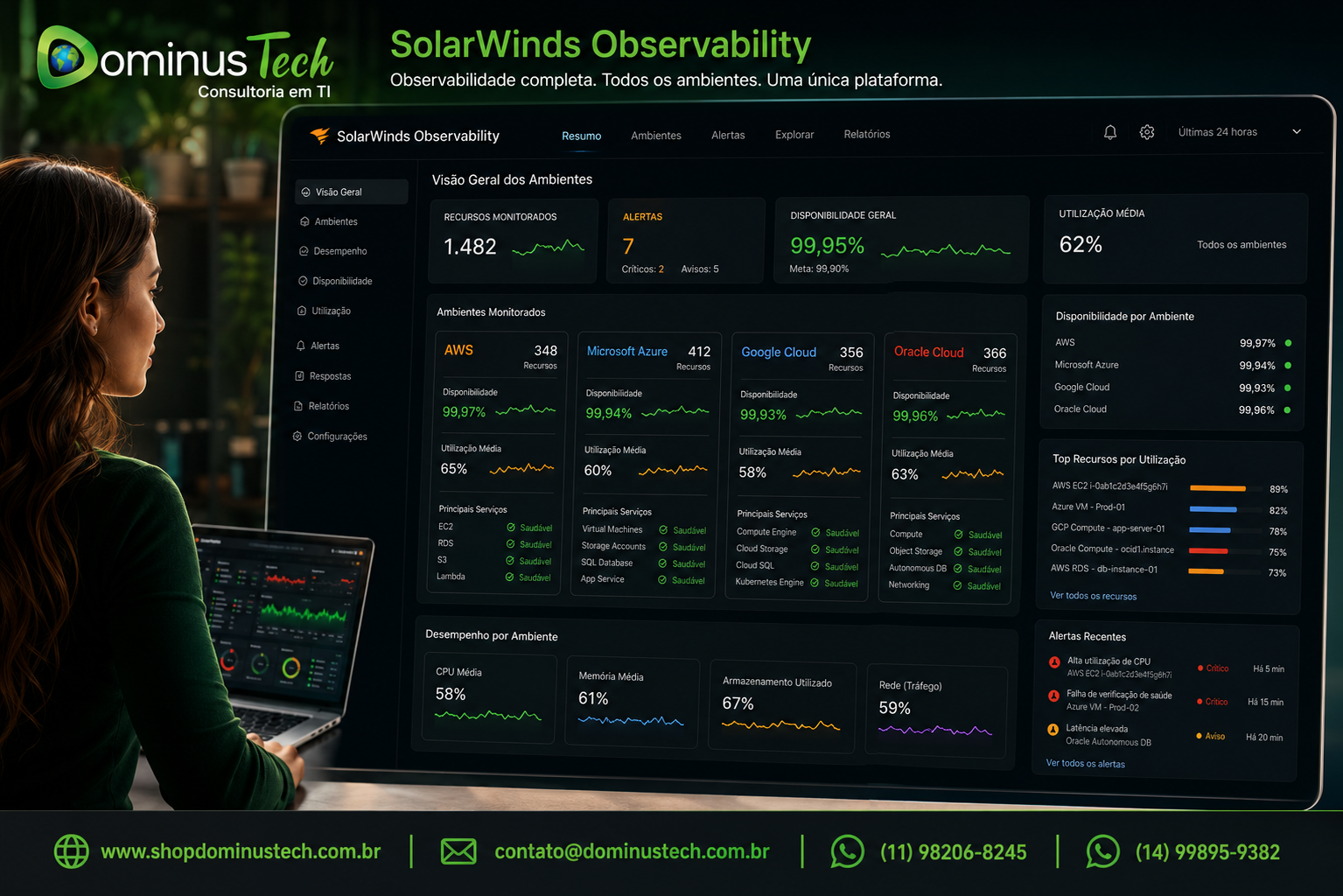Click the Falha de verificação alert icon

(1053, 696)
